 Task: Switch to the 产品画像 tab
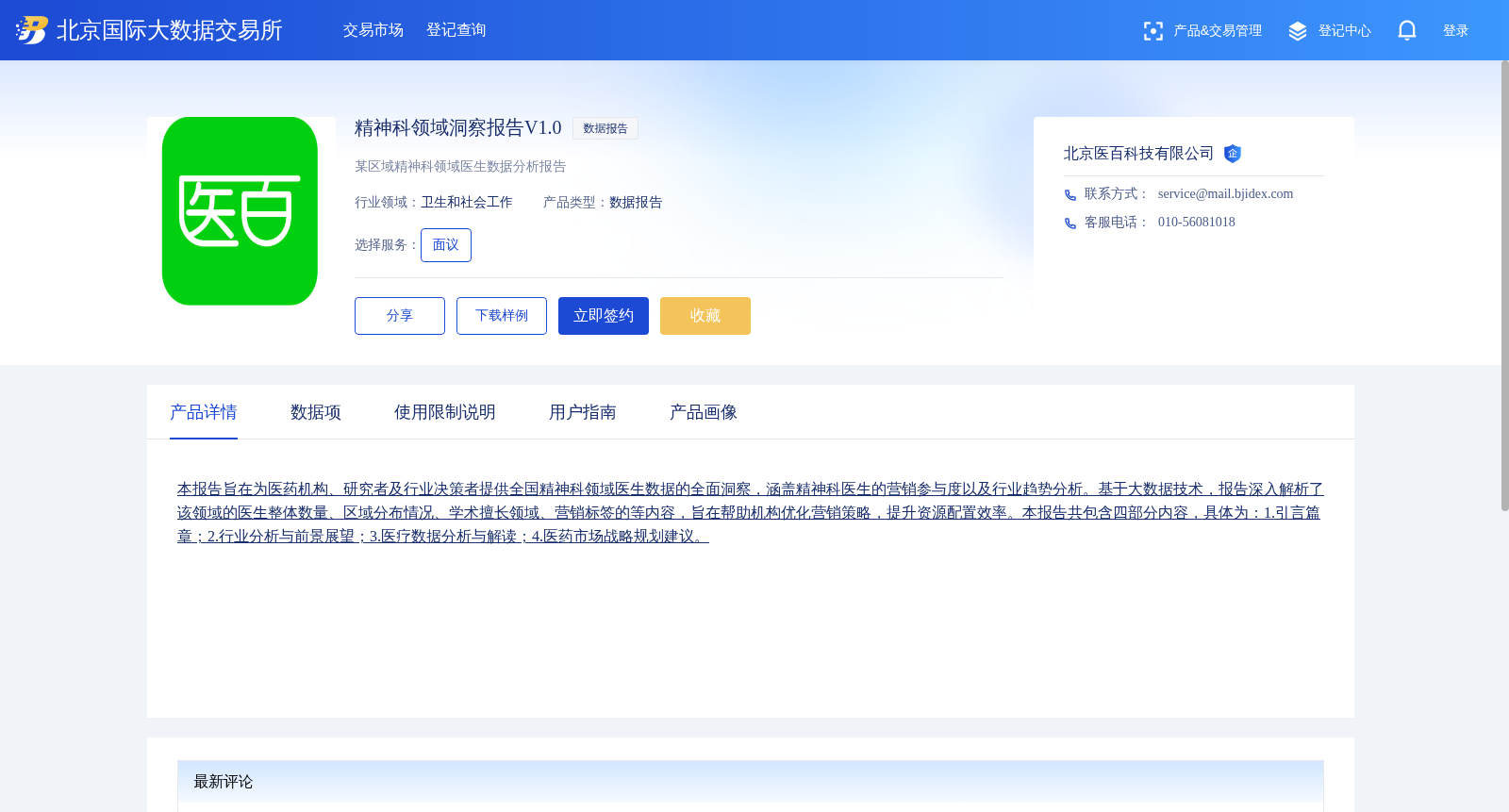[x=704, y=412]
